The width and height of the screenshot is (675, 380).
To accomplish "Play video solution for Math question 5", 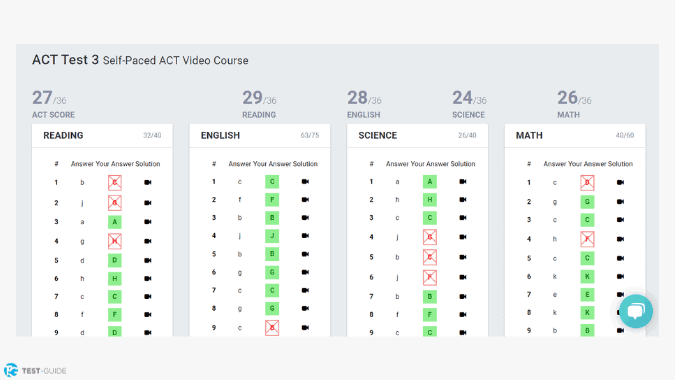I will pyautogui.click(x=620, y=259).
